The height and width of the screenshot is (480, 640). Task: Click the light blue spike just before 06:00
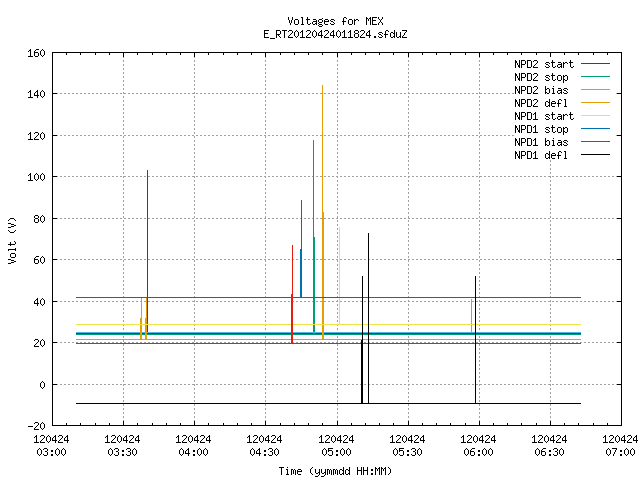pos(471,316)
